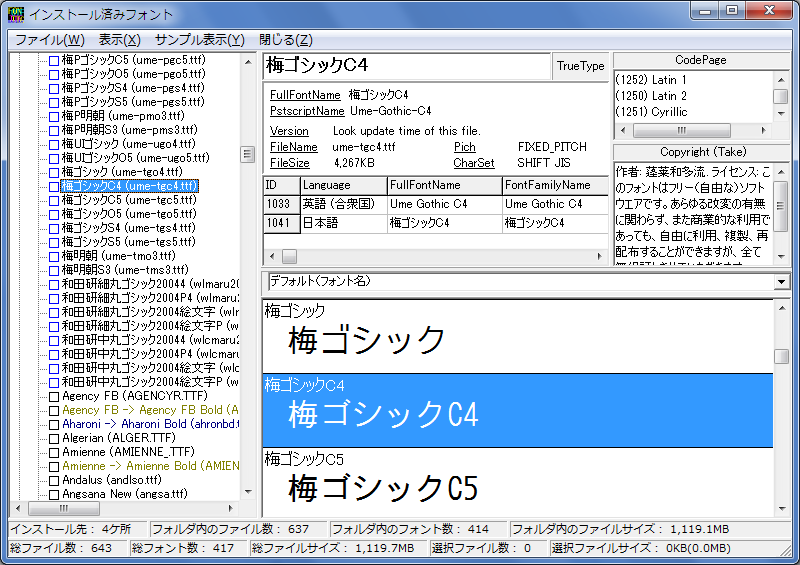Check the Agency FB (AGENCYR.TTF) checkbox
The height and width of the screenshot is (565, 800).
pos(54,397)
